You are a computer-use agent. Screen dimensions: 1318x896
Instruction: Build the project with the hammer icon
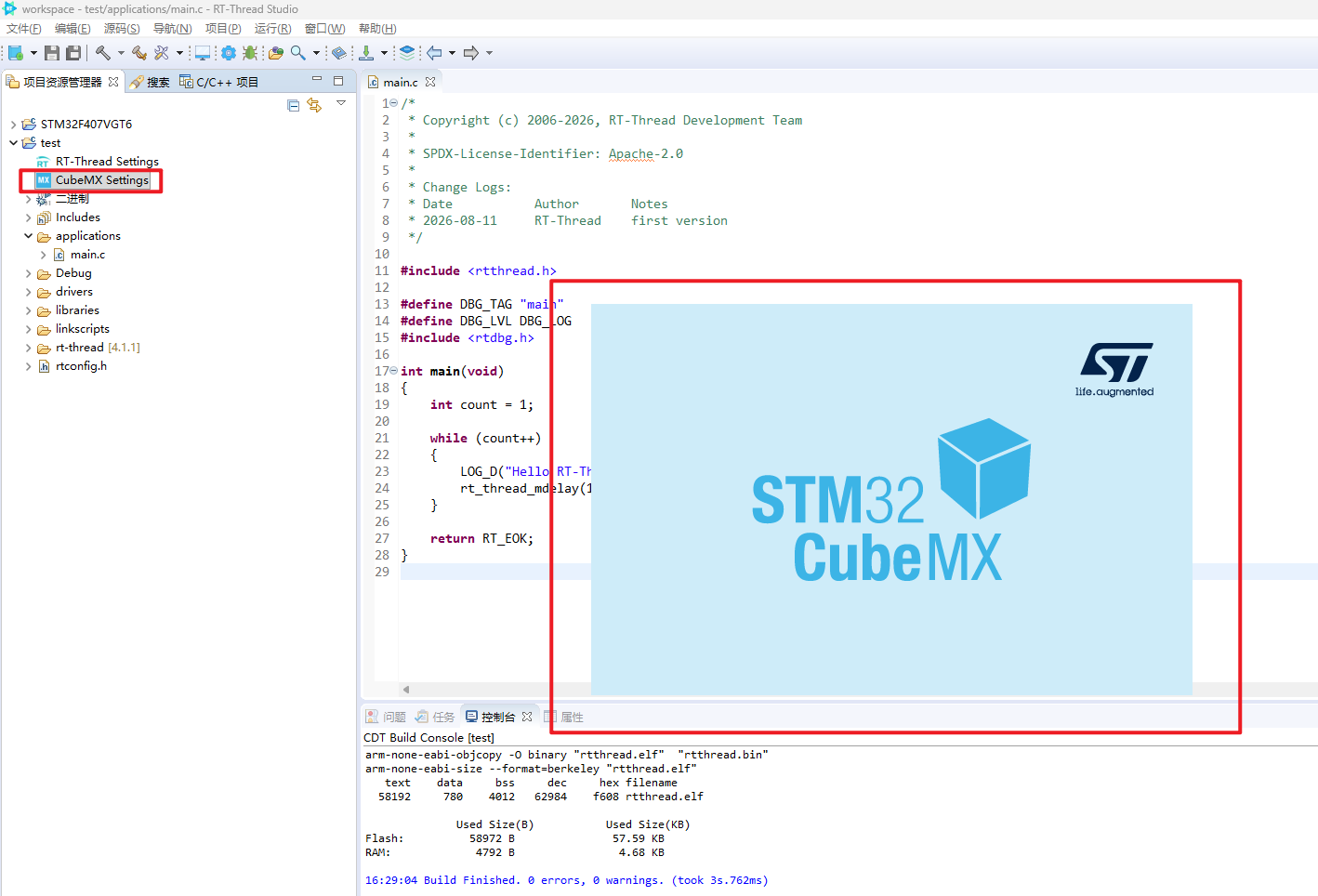point(103,53)
